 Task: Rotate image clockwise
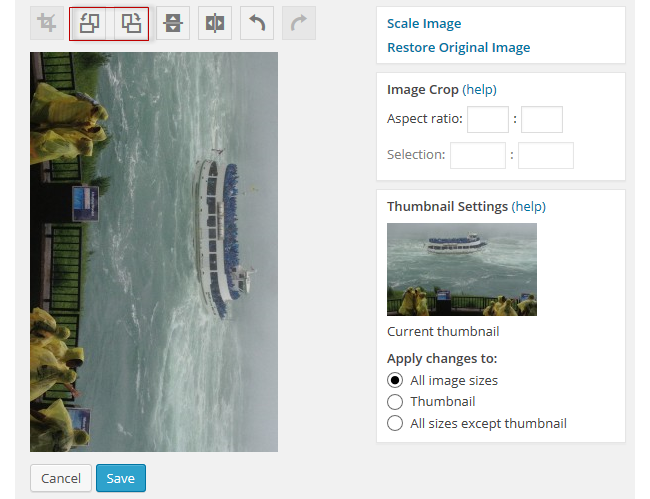(x=131, y=23)
